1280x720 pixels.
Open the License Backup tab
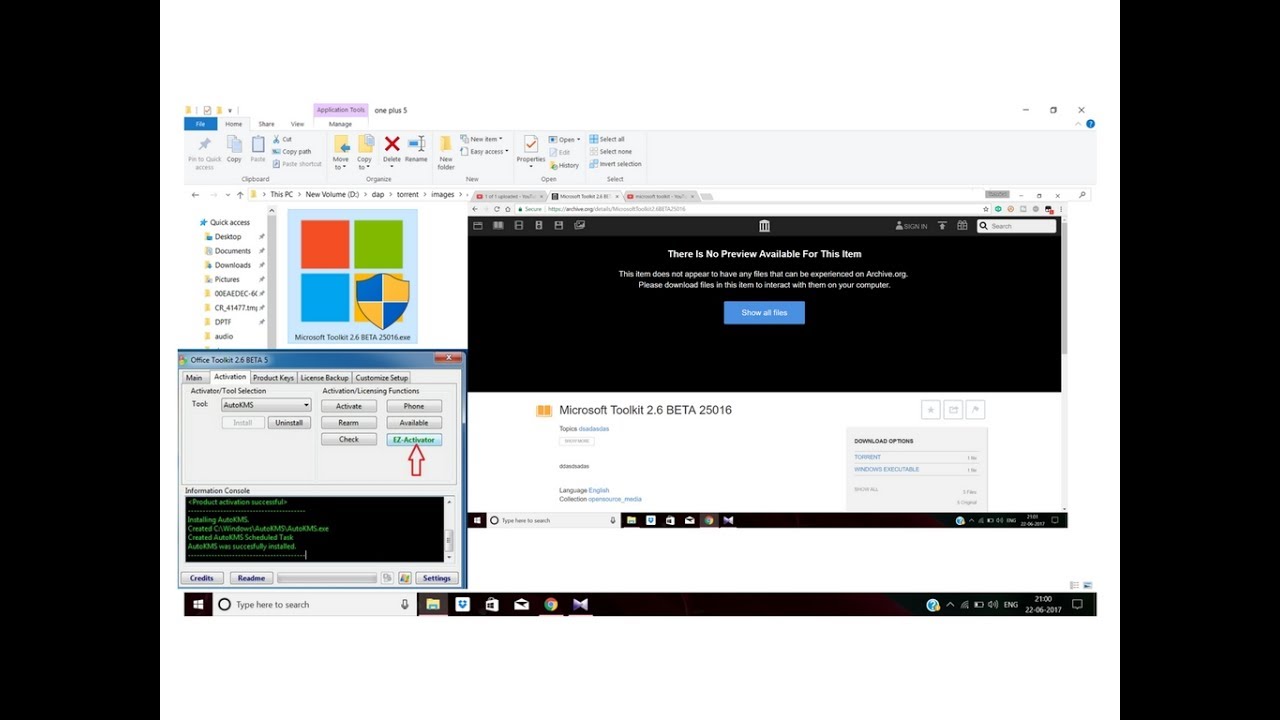(325, 378)
